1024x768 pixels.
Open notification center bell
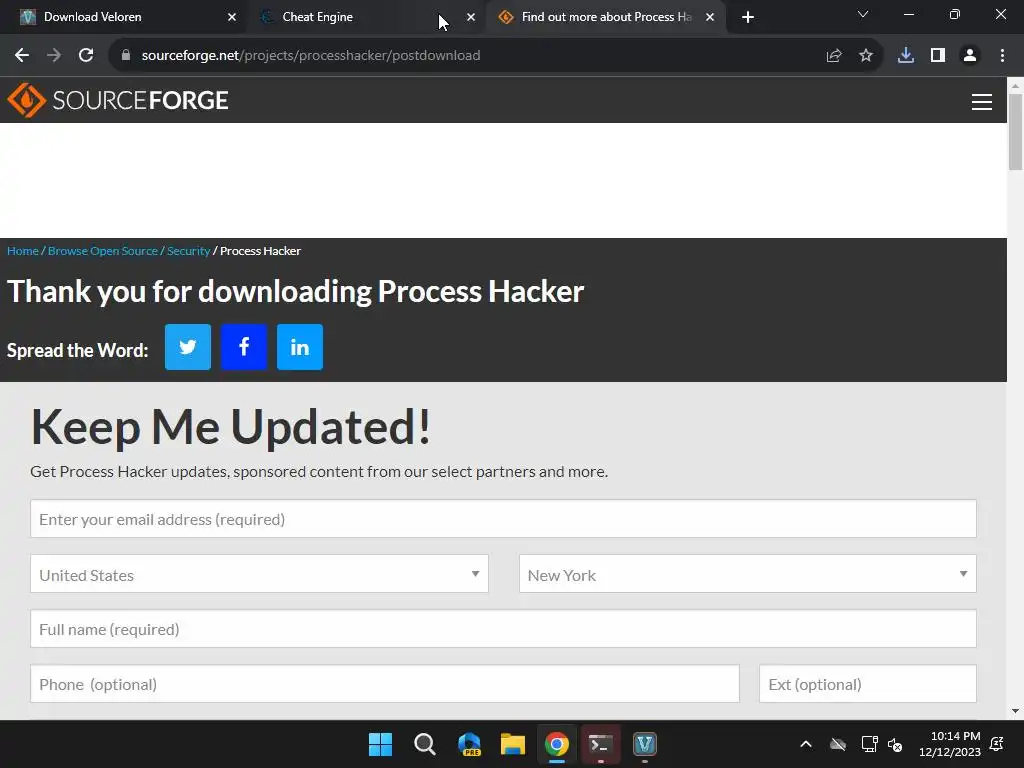click(x=997, y=744)
